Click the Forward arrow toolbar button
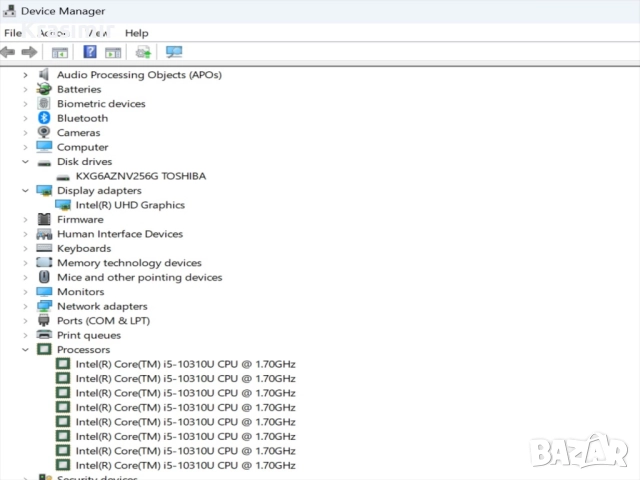The width and height of the screenshot is (640, 480). (29, 52)
